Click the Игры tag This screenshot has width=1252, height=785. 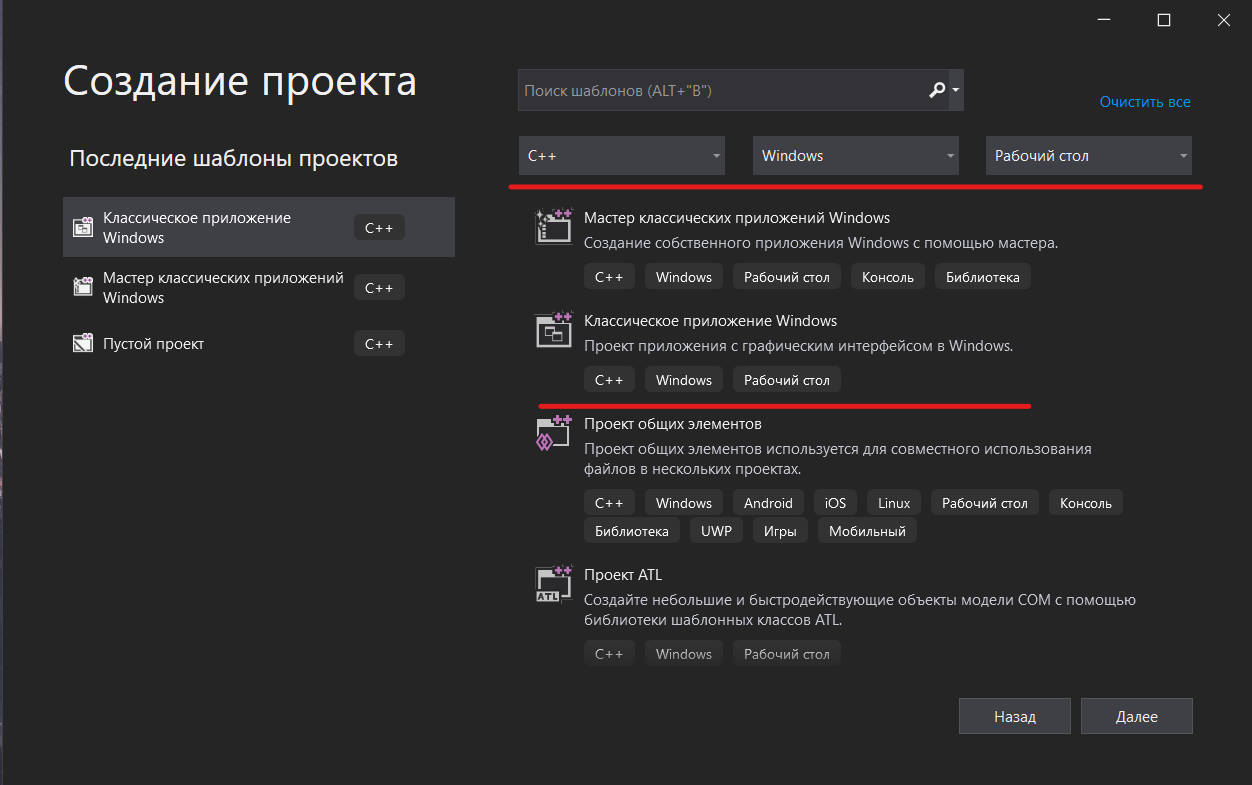point(780,531)
